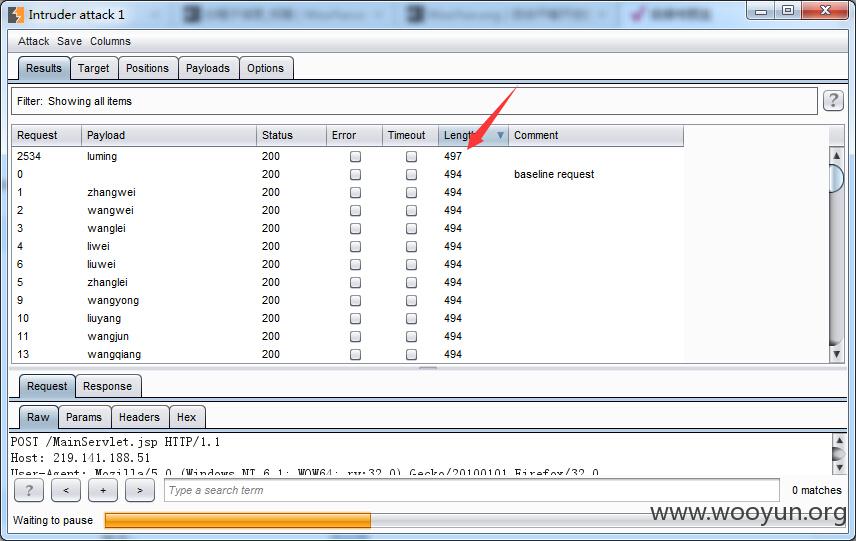This screenshot has height=541, width=856.
Task: Click the pane splitter handle below results
Action: (428, 368)
